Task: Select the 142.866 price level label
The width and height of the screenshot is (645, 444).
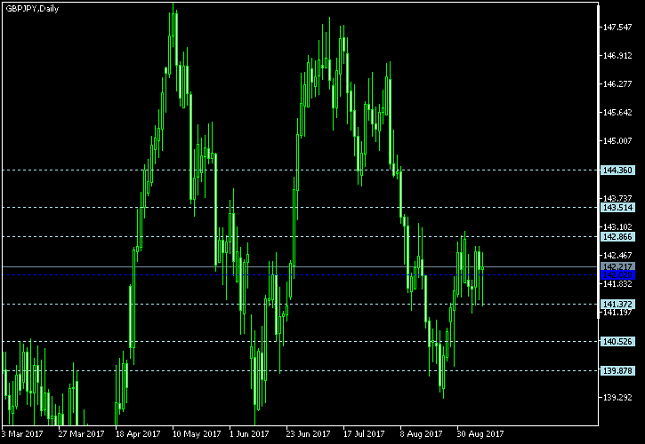Action: click(618, 237)
